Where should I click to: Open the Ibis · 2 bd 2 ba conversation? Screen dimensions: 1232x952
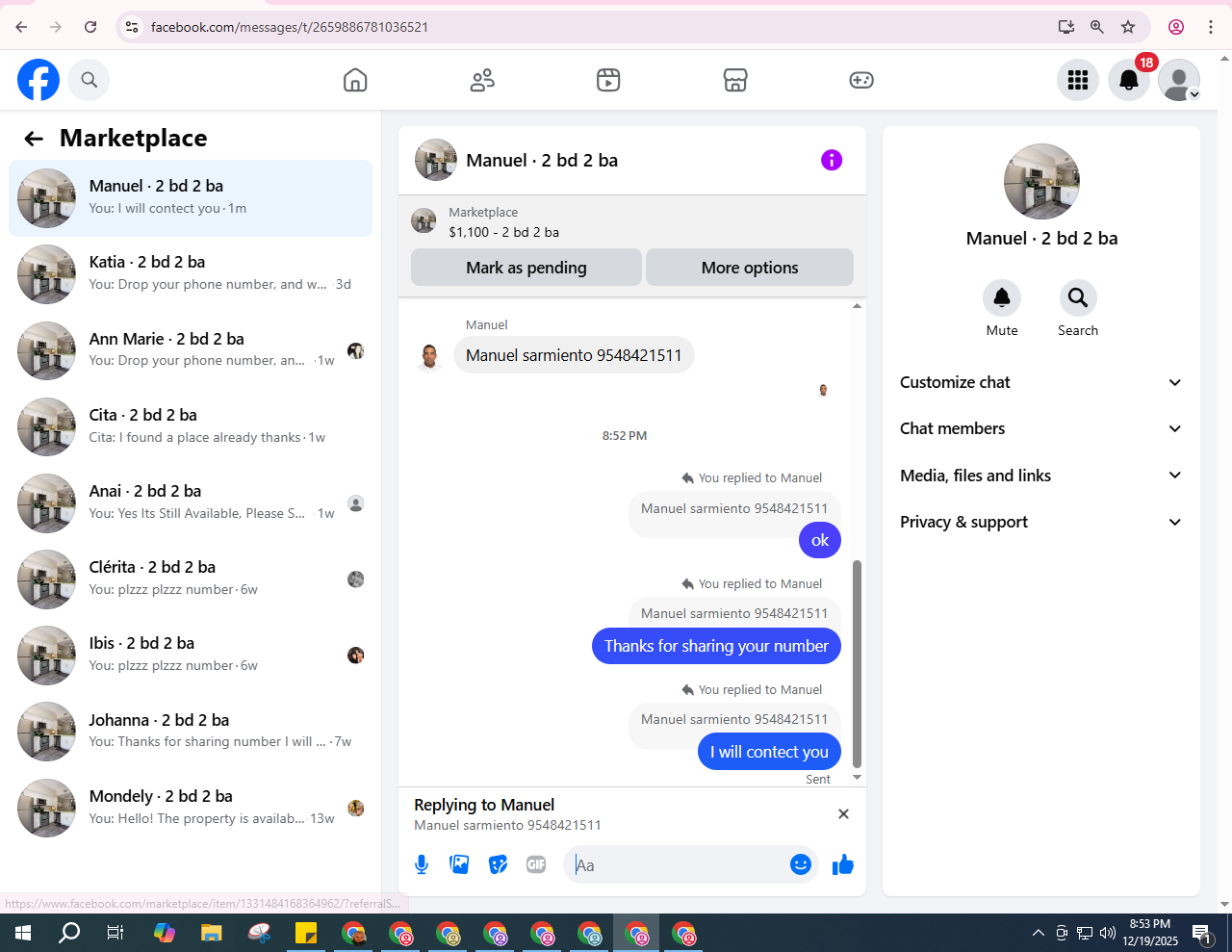click(x=191, y=655)
